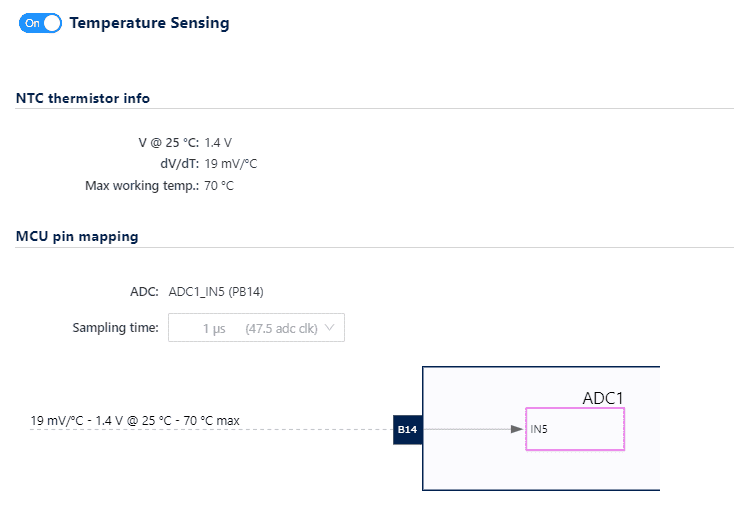Click the Max working temp. label
Image resolution: width=734 pixels, height=520 pixels.
pyautogui.click(x=143, y=186)
